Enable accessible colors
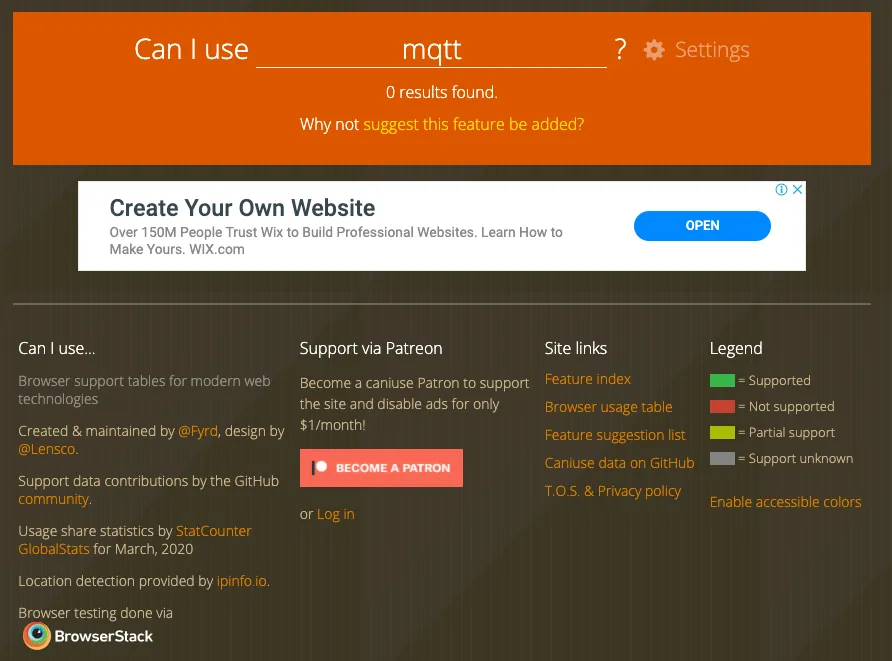 tap(785, 502)
